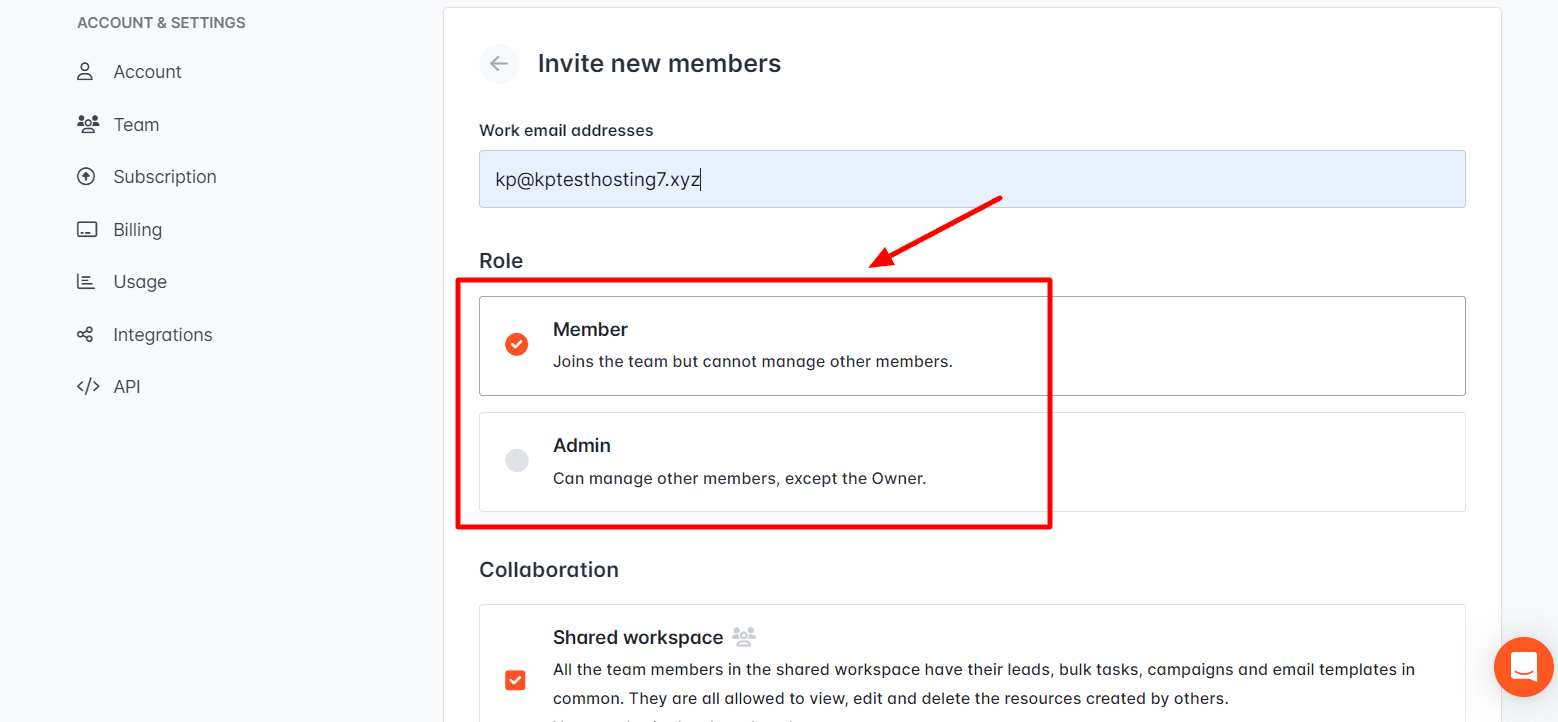Go to the Team menu item
This screenshot has height=722, width=1558.
[136, 125]
